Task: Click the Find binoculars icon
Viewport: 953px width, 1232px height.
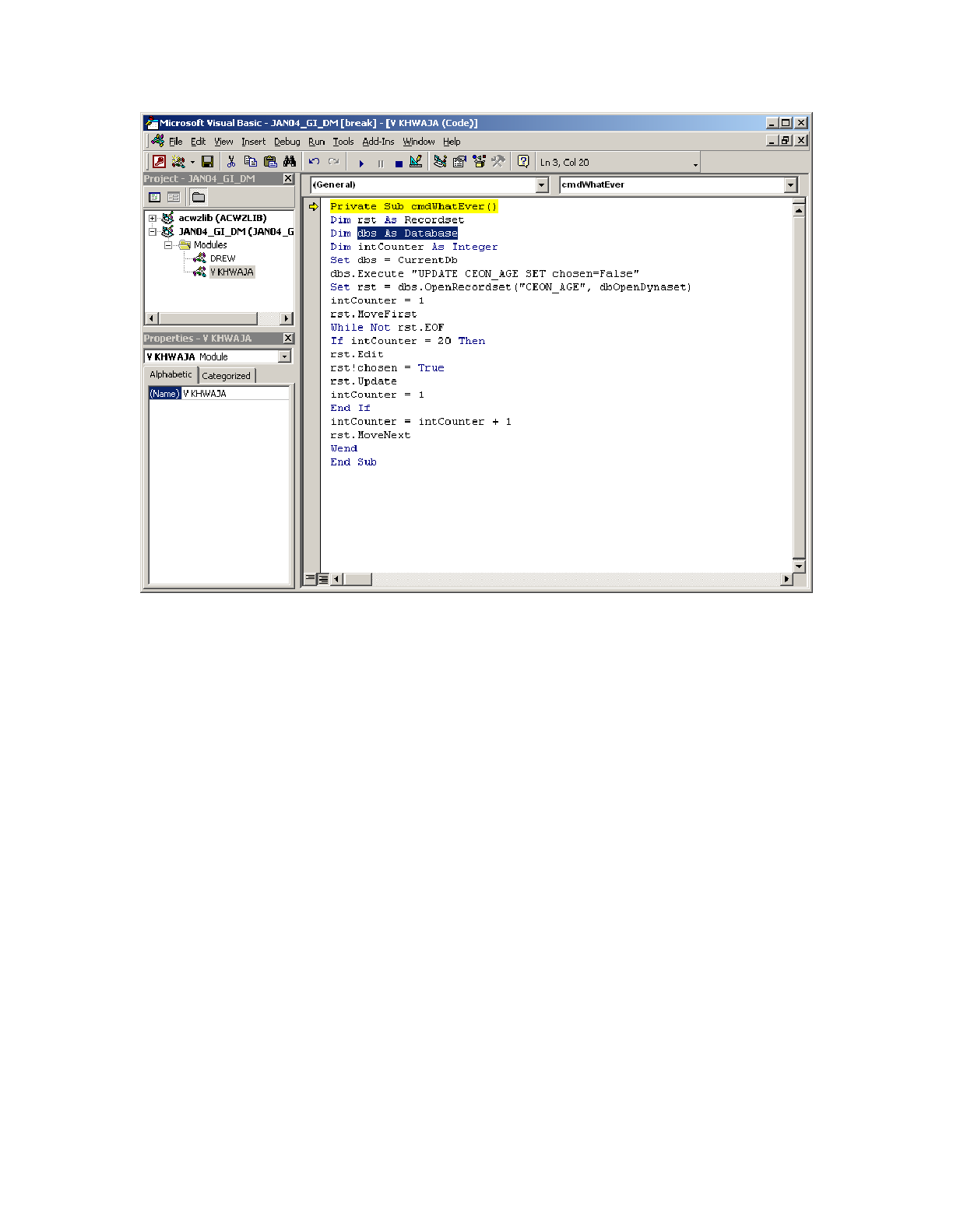Action: pos(290,162)
